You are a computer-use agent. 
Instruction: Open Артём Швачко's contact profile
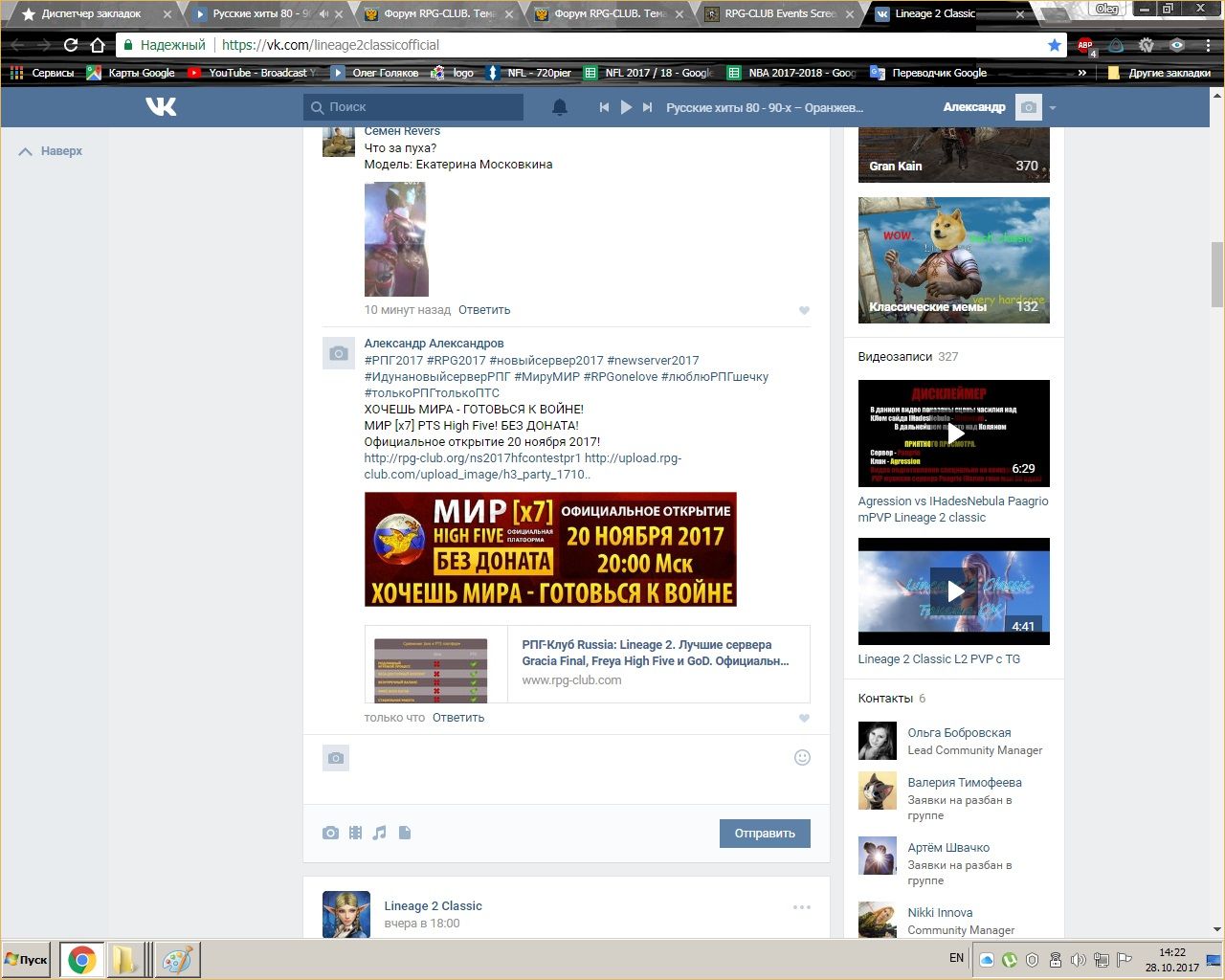948,848
